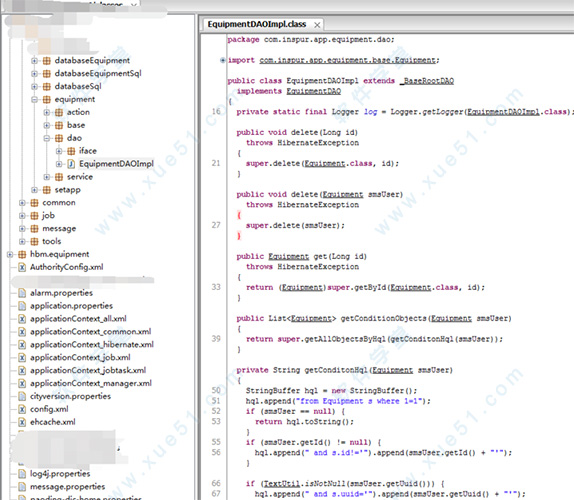This screenshot has height=500, width=574.
Task: Click the AuthorityConfig.xml file icon
Action: pos(22,268)
